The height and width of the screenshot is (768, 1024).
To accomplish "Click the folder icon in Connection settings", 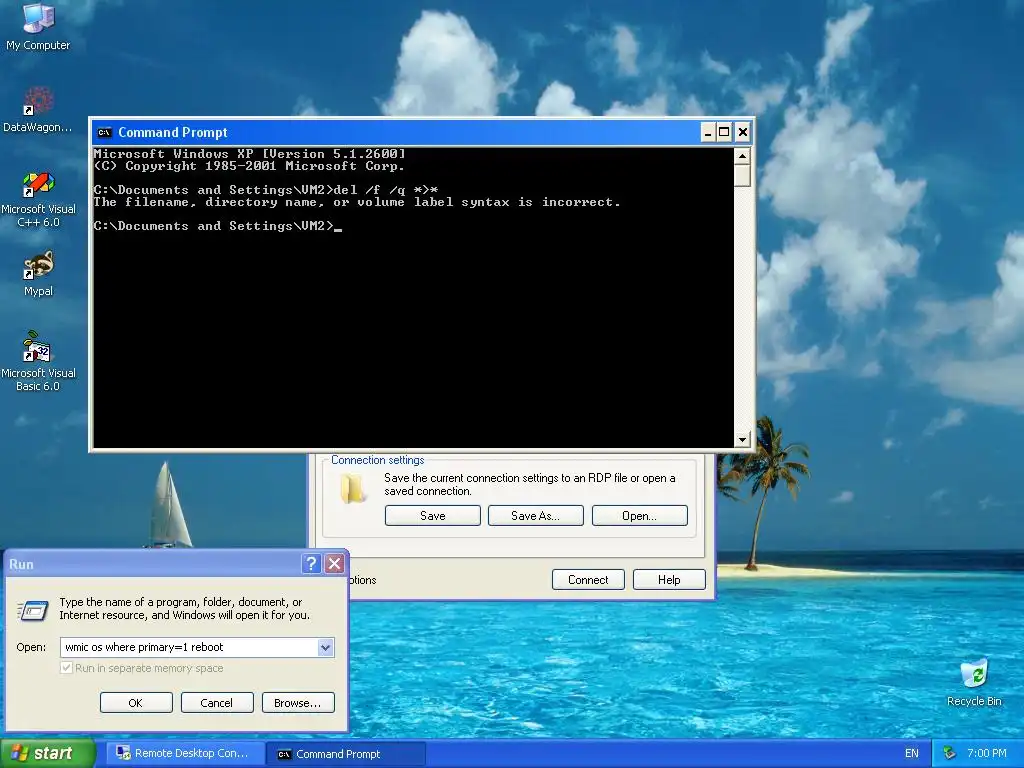I will point(353,488).
